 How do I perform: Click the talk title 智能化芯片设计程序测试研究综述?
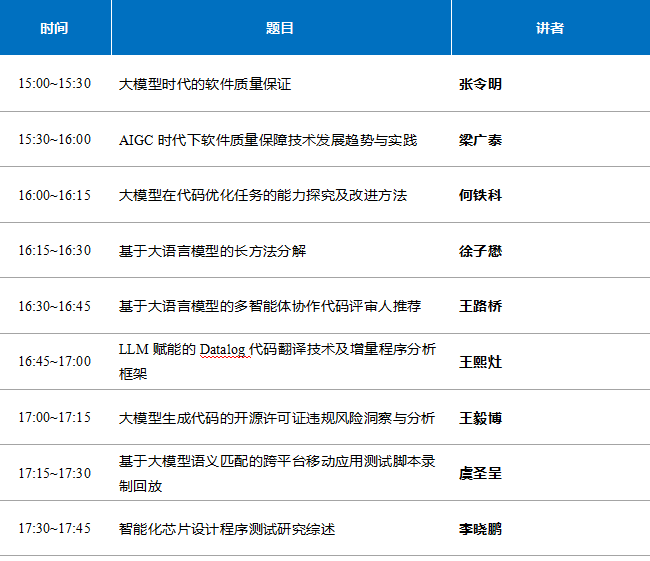[x=226, y=528]
